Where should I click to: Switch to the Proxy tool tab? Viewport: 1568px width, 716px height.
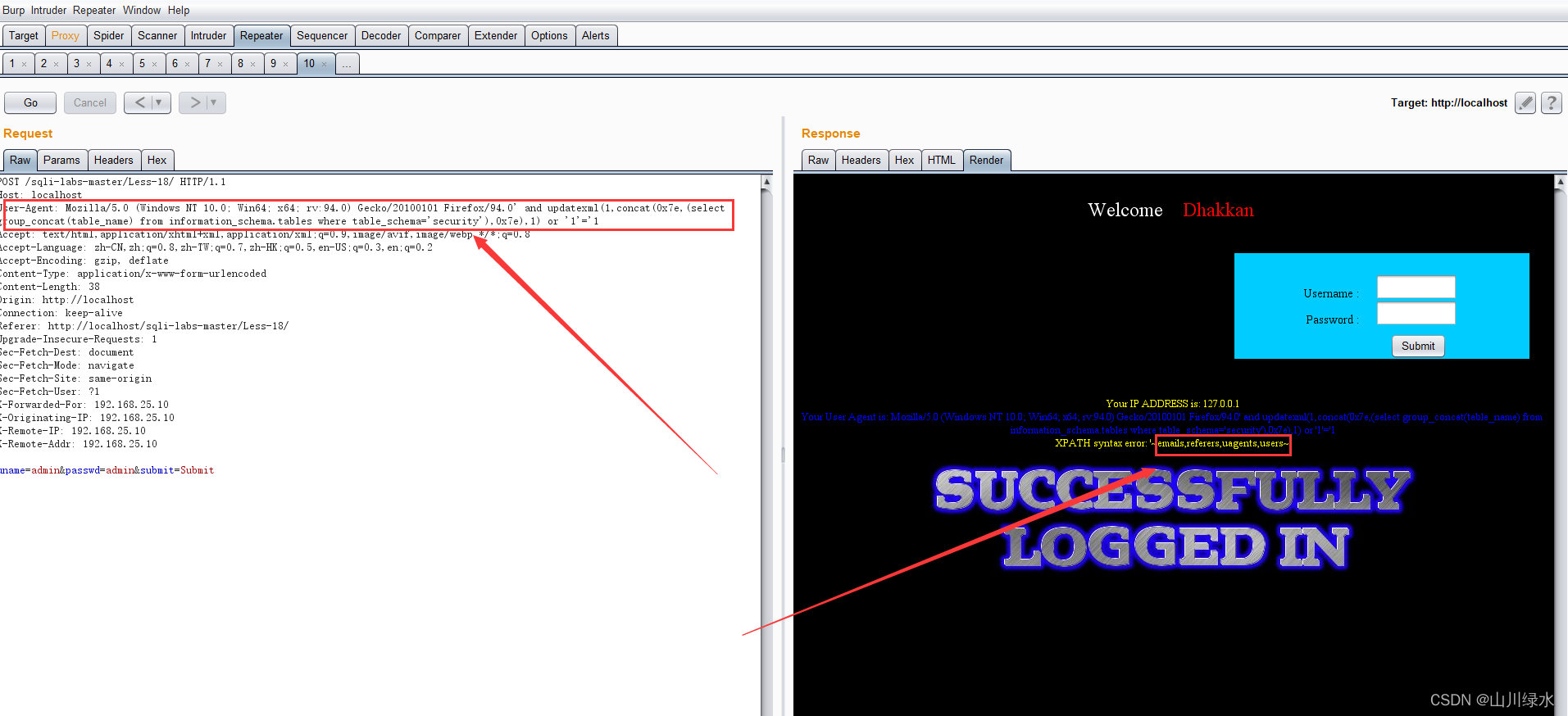point(66,35)
